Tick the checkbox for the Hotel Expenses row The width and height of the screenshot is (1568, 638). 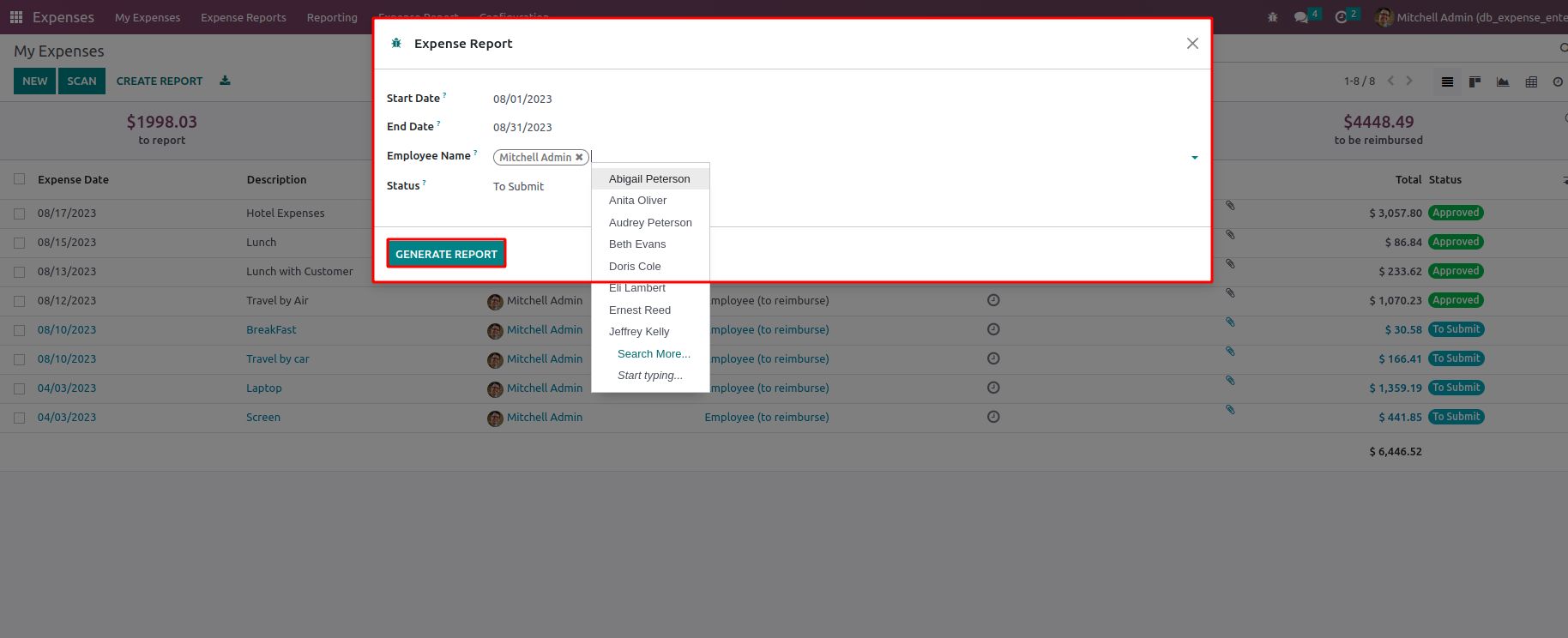click(20, 214)
